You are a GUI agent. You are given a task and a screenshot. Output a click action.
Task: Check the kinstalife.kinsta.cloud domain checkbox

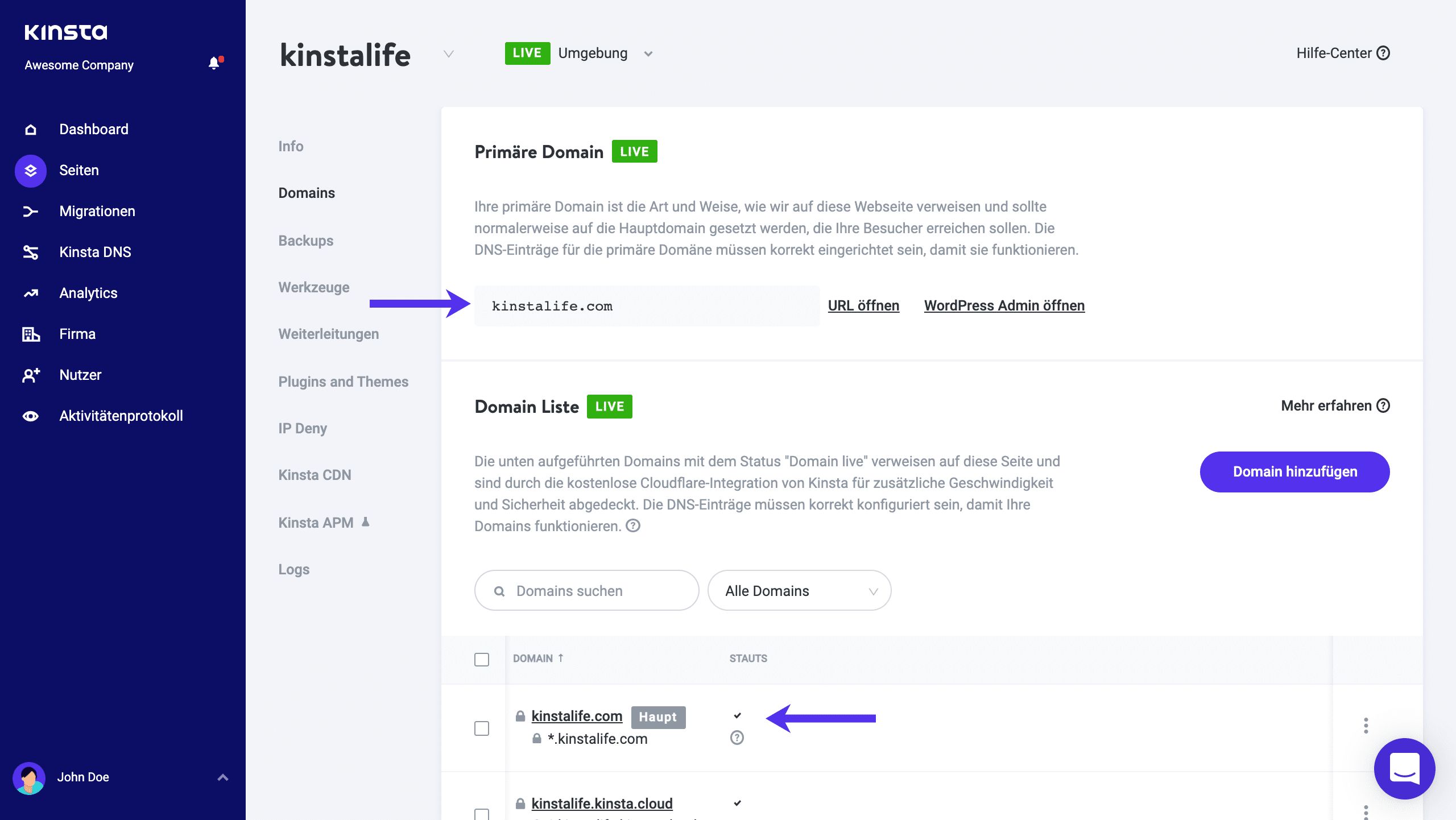point(482,814)
